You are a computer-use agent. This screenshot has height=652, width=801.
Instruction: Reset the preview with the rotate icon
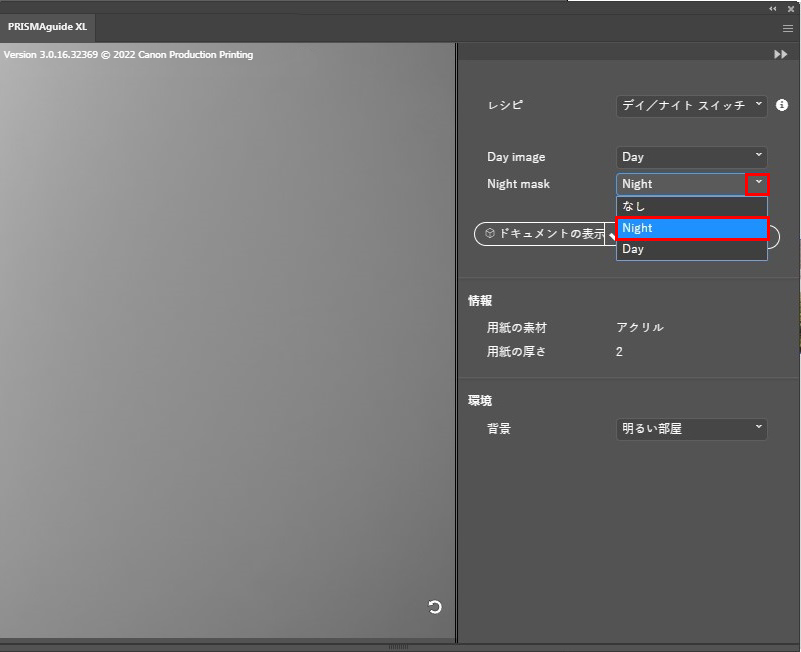[x=434, y=607]
